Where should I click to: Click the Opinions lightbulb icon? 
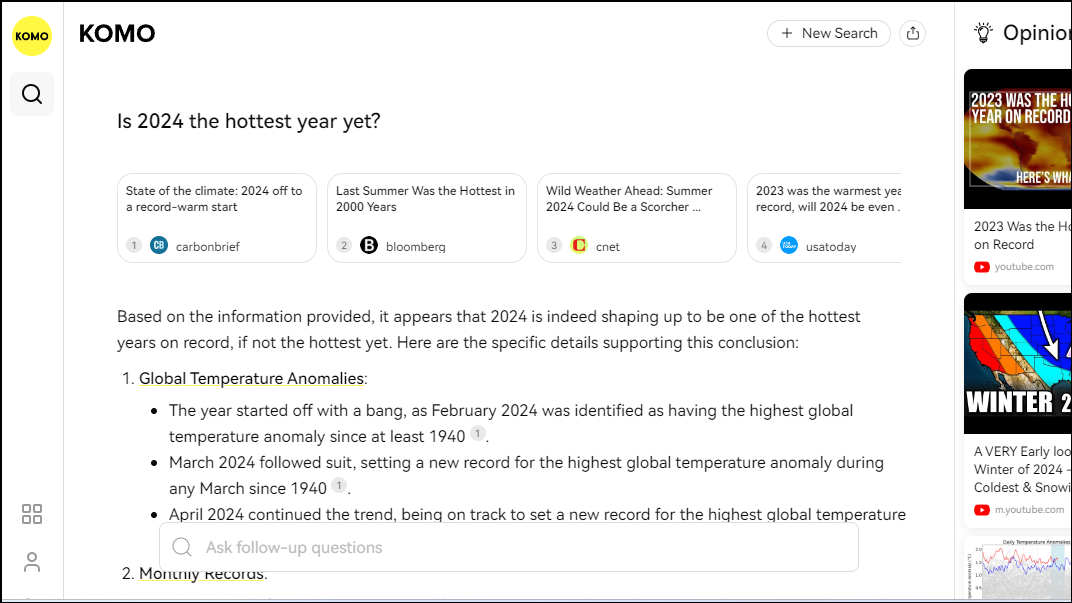[x=984, y=33]
